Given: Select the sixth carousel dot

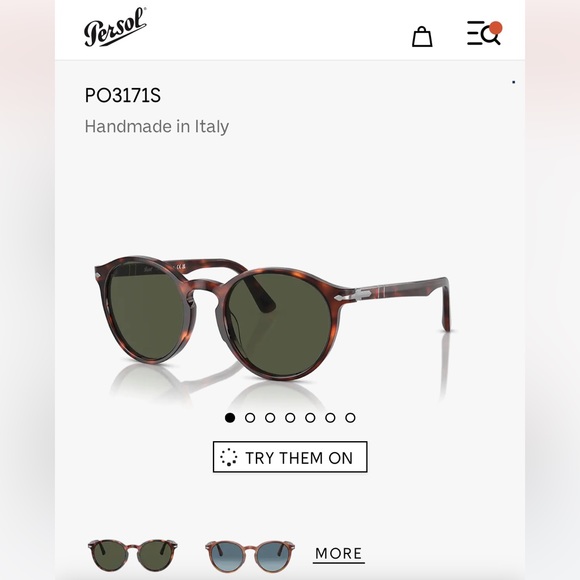Looking at the screenshot, I should click(x=330, y=418).
